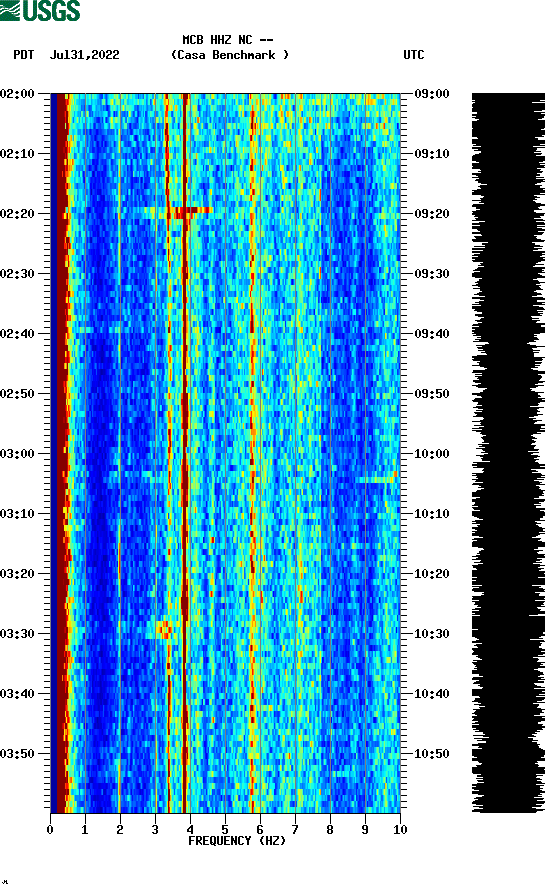This screenshot has width=552, height=893.
Task: Click frequency axis tick label '7'
Action: coord(295,830)
